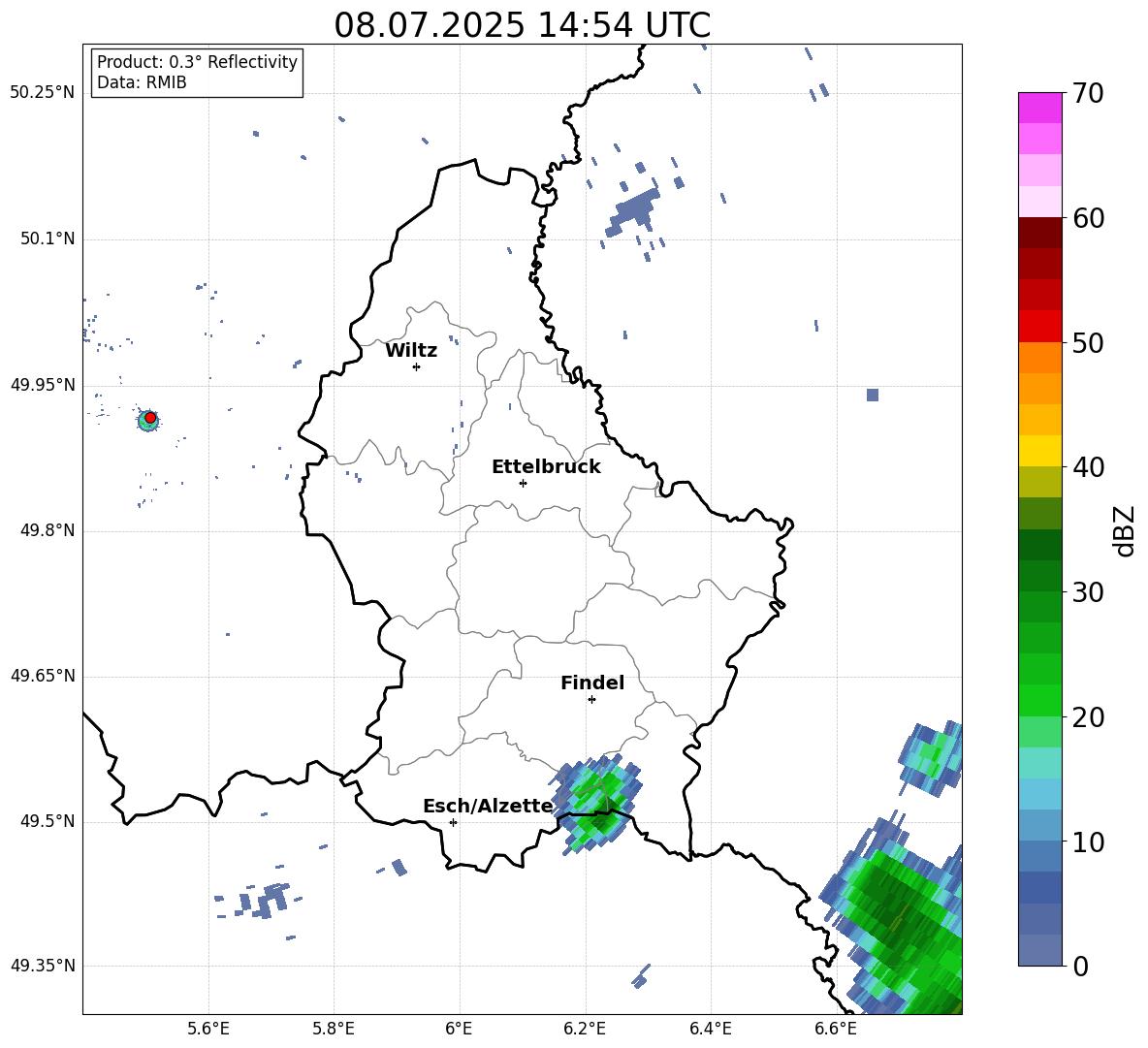Image resolution: width=1148 pixels, height=1048 pixels.
Task: Select the Findel station label
Action: (x=592, y=683)
